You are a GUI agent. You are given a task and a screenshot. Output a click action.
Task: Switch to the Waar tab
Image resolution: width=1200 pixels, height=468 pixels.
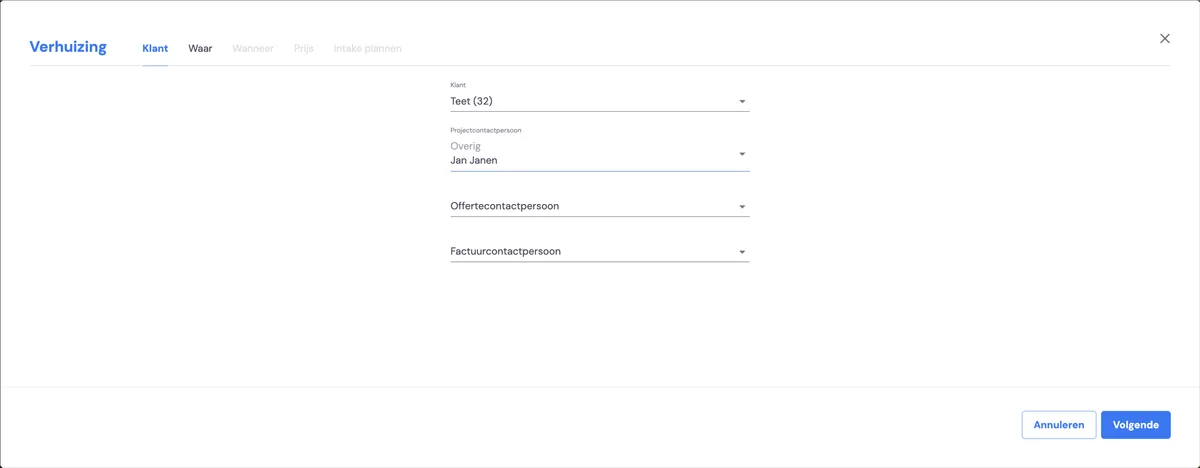click(x=200, y=48)
